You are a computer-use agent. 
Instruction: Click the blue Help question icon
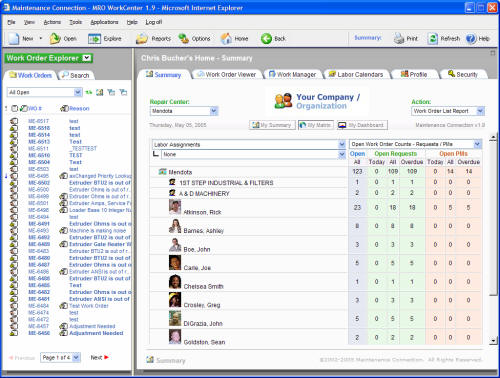tap(471, 39)
